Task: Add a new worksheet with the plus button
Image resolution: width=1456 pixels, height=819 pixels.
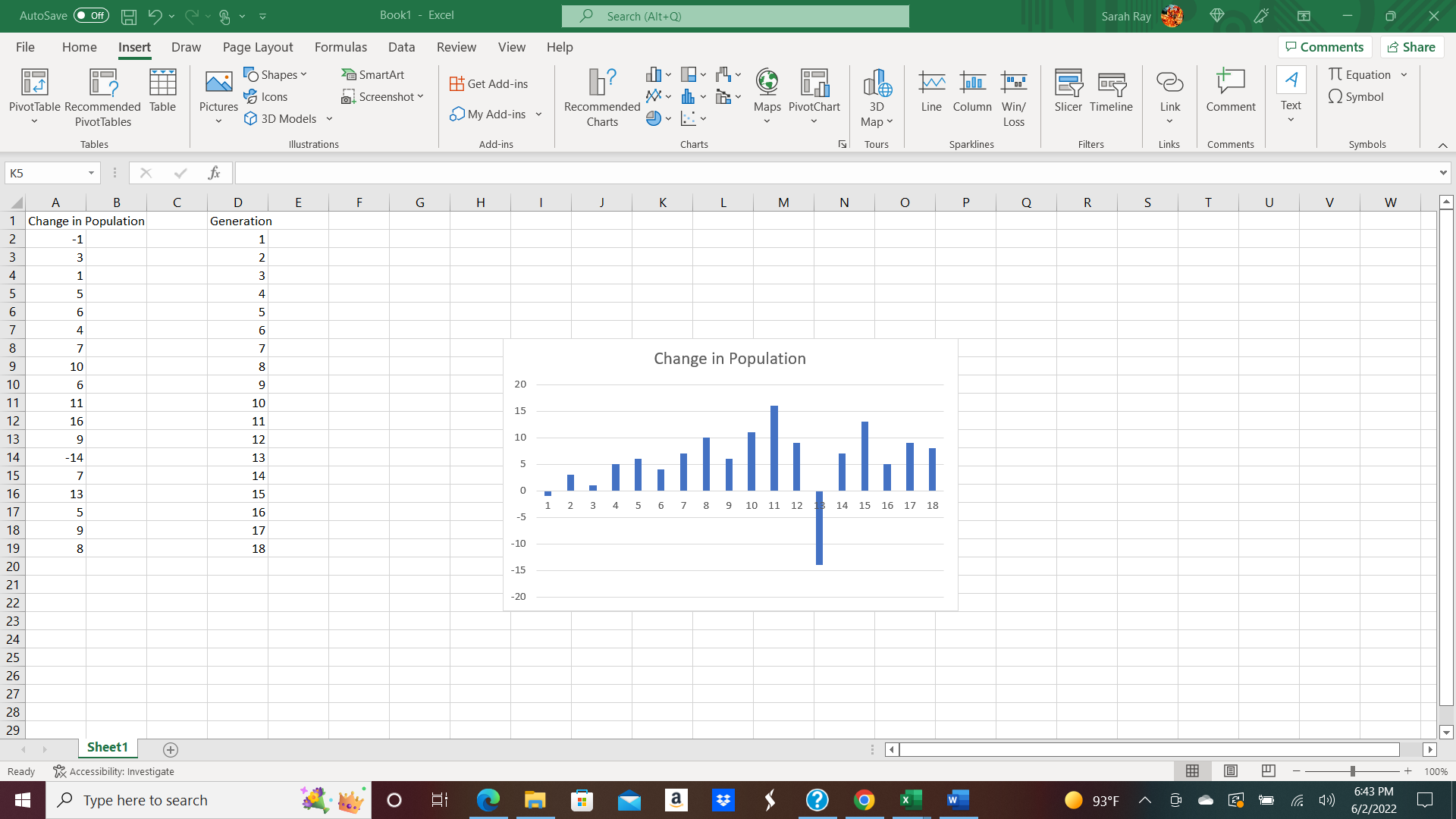Action: point(171,749)
